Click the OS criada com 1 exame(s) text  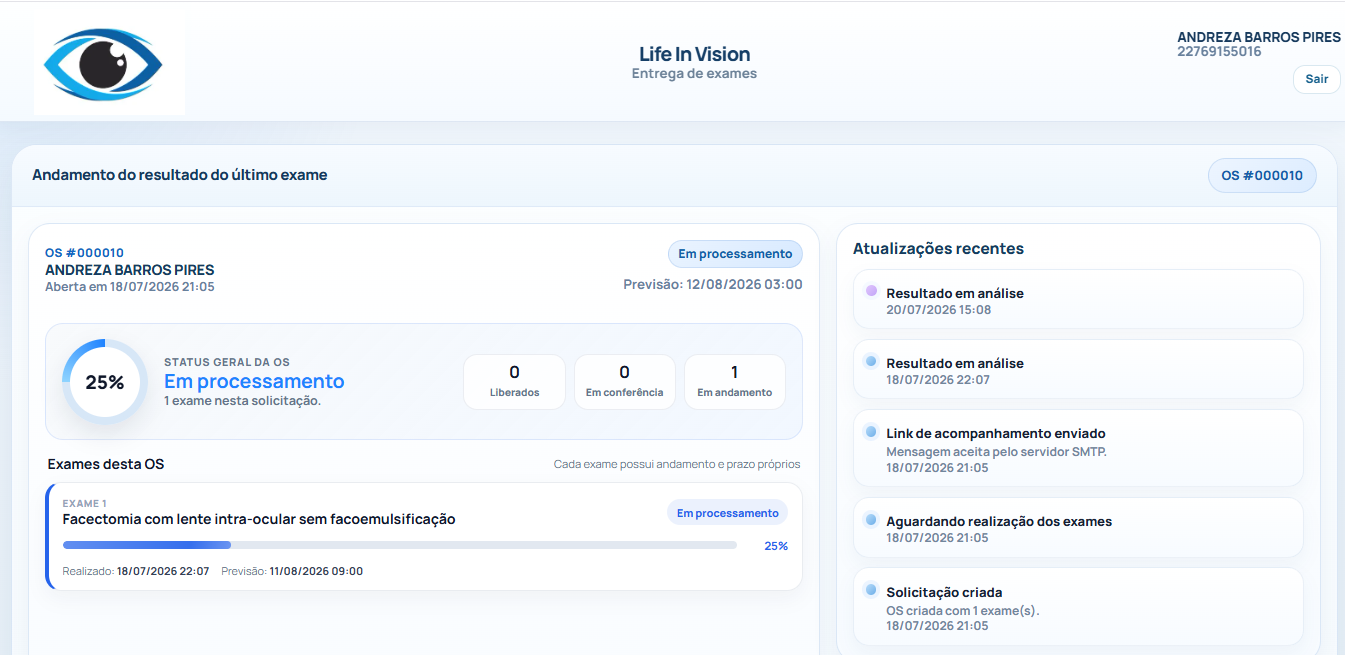(963, 610)
